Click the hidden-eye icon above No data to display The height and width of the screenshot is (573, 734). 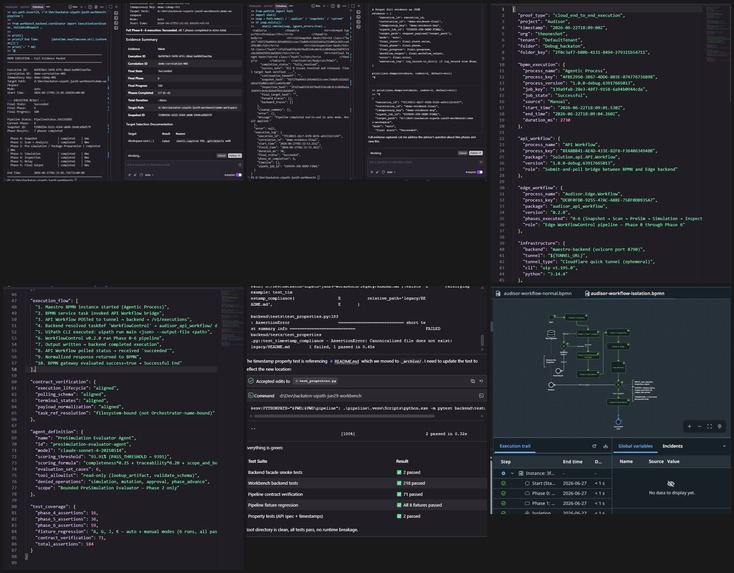coord(671,484)
